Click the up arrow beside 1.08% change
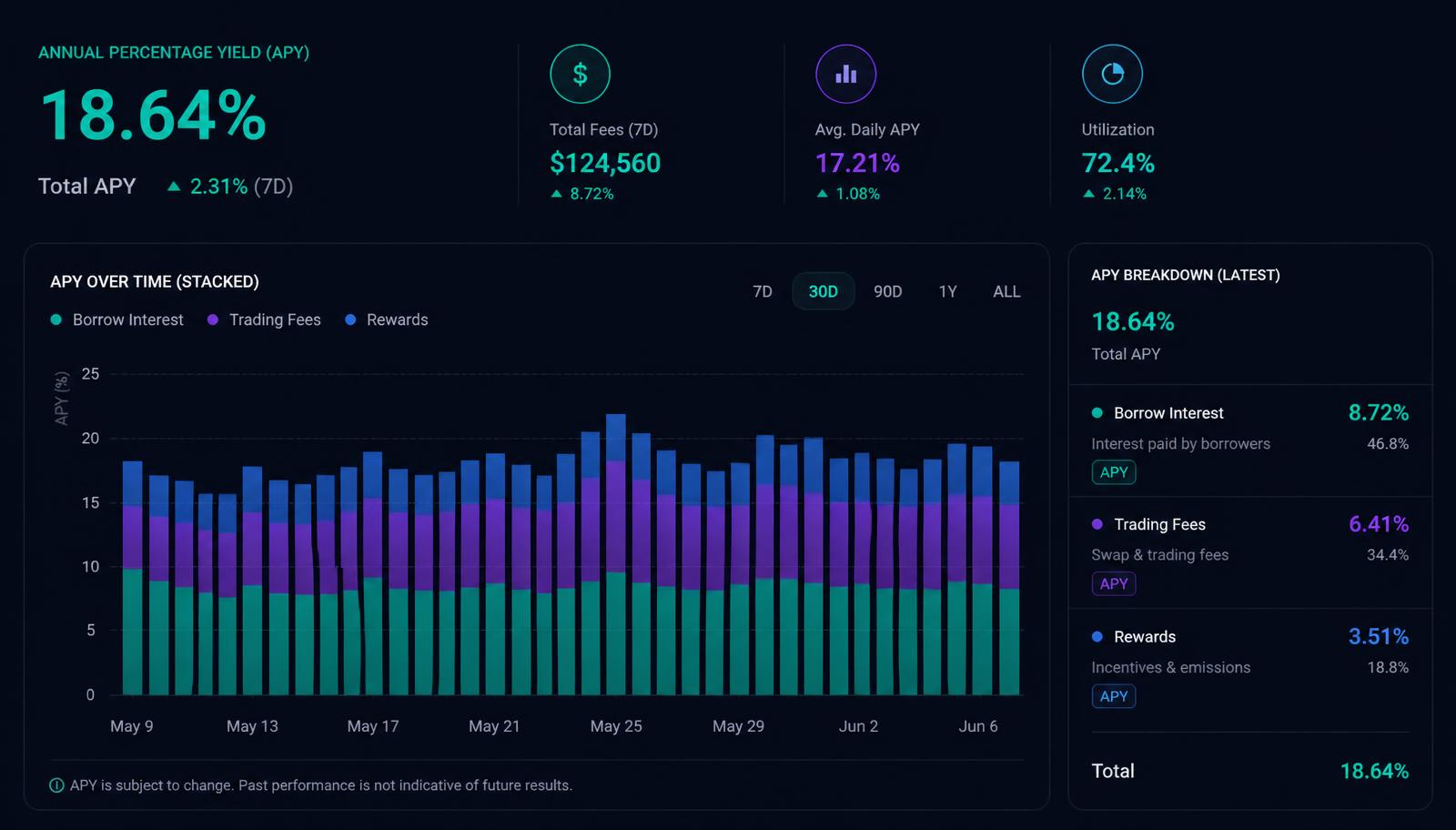This screenshot has width=1456, height=830. tap(823, 194)
